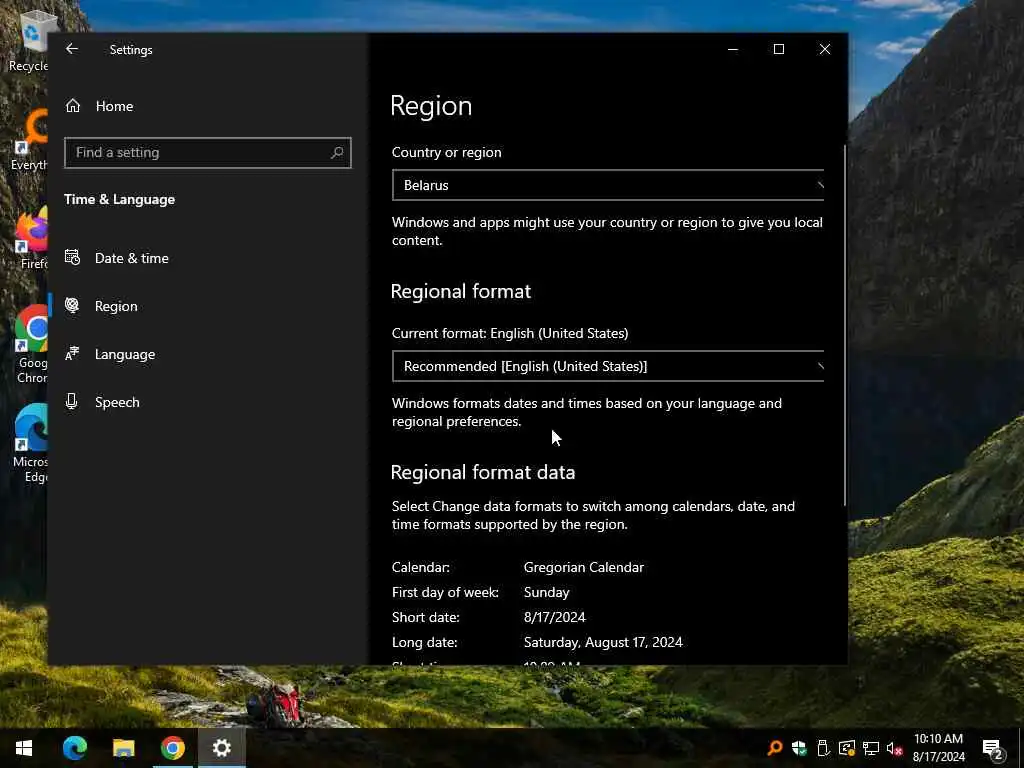Click the Microsoft Edge desktop shortcut

[x=31, y=444]
